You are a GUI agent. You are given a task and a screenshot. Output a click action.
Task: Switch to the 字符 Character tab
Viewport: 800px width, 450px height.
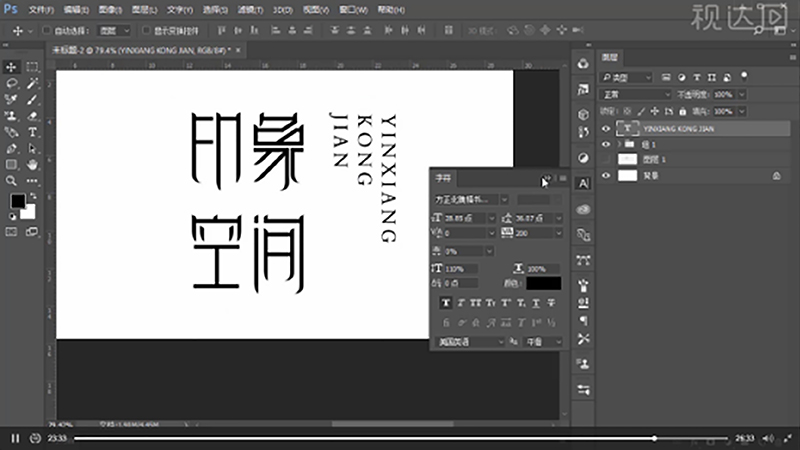click(443, 178)
